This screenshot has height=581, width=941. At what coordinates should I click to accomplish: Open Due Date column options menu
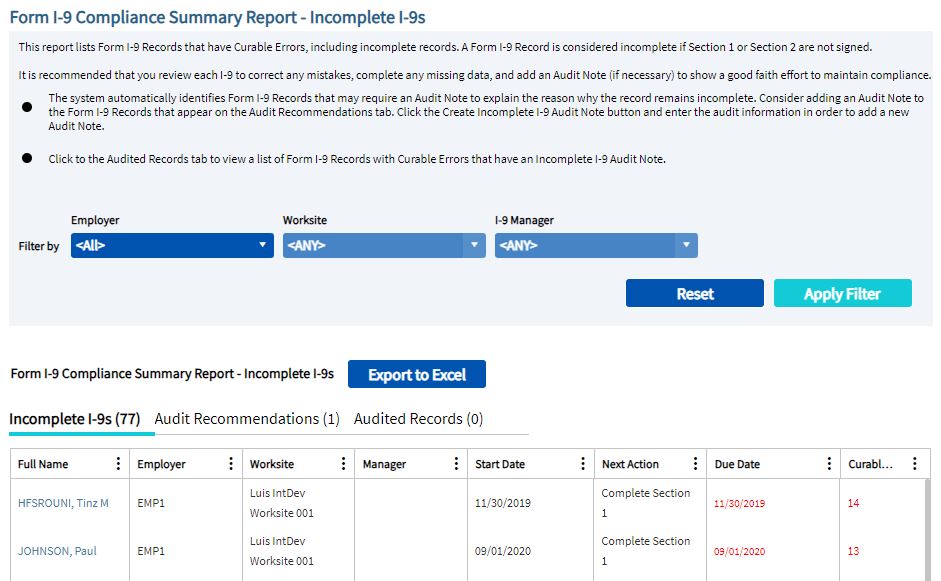pyautogui.click(x=829, y=463)
